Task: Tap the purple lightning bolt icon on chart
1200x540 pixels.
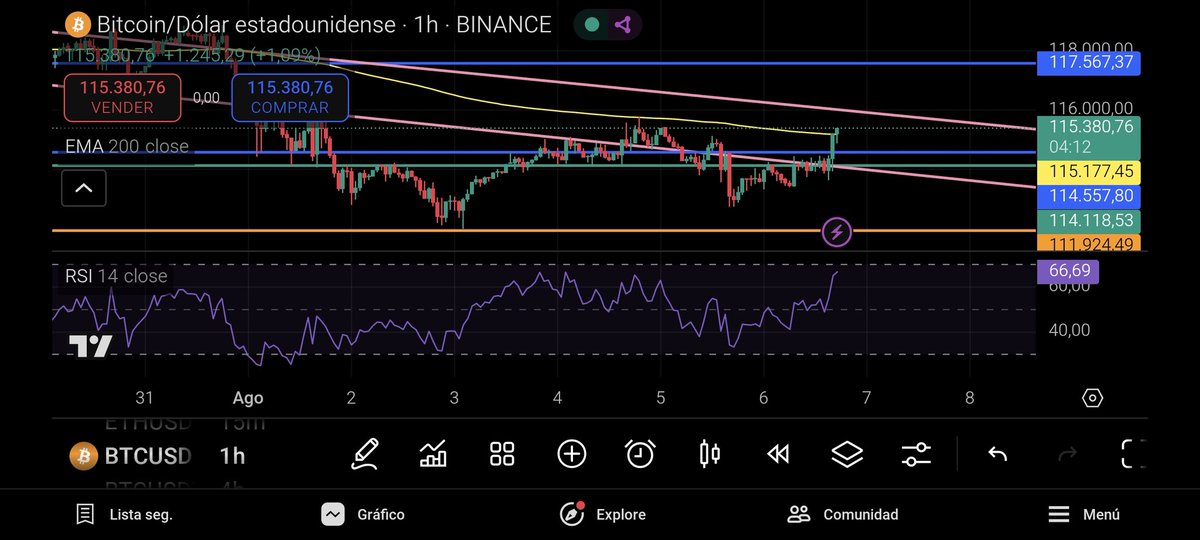Action: (x=837, y=233)
